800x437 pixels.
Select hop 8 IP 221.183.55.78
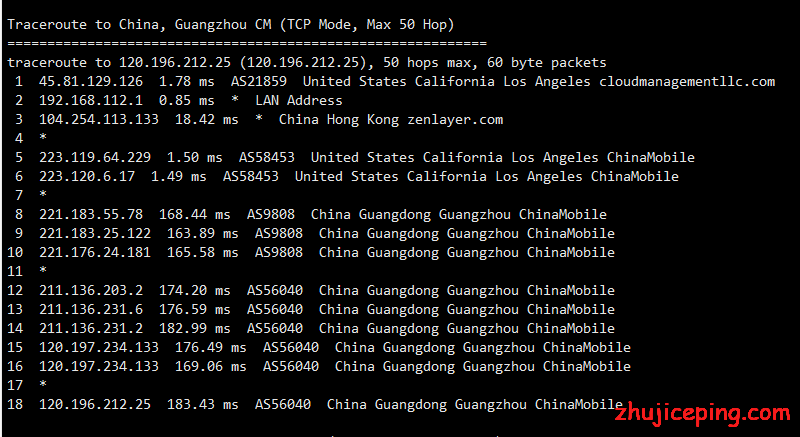click(x=91, y=215)
